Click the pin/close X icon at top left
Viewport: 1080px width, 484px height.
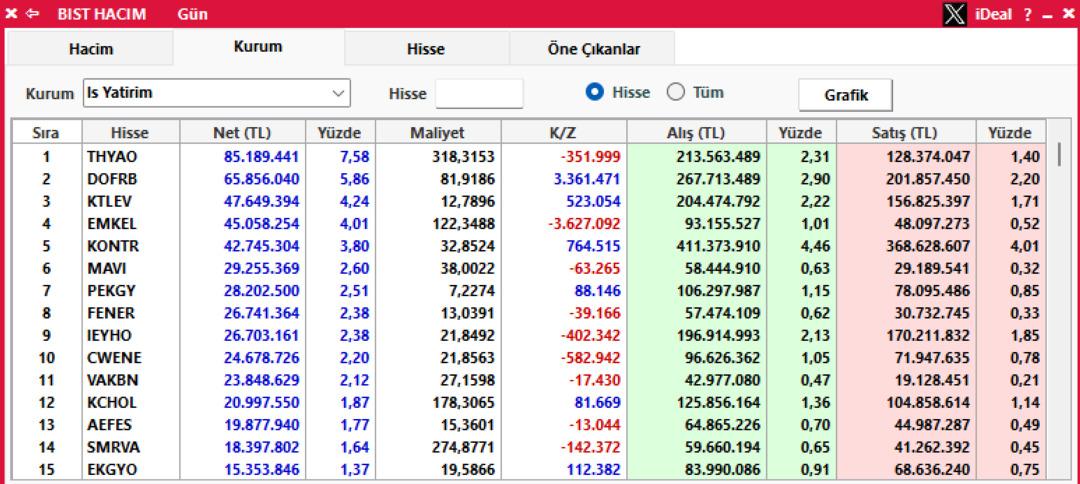pos(12,13)
